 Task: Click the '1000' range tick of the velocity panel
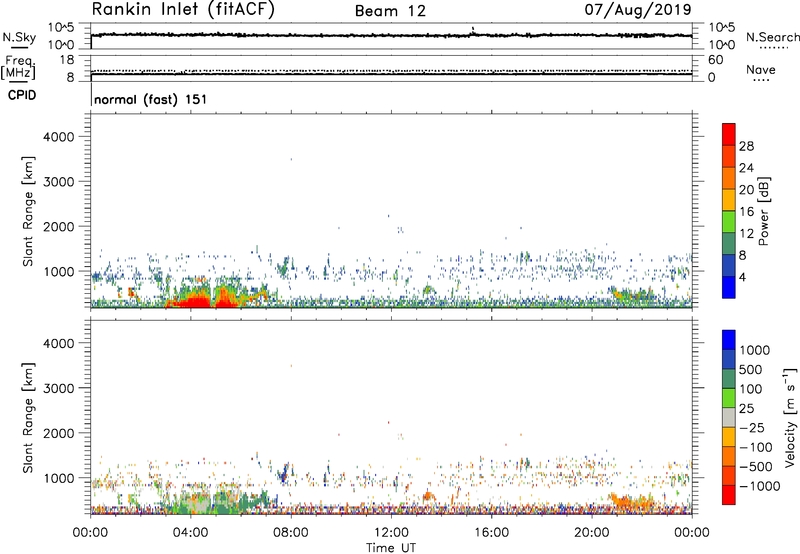tap(58, 478)
